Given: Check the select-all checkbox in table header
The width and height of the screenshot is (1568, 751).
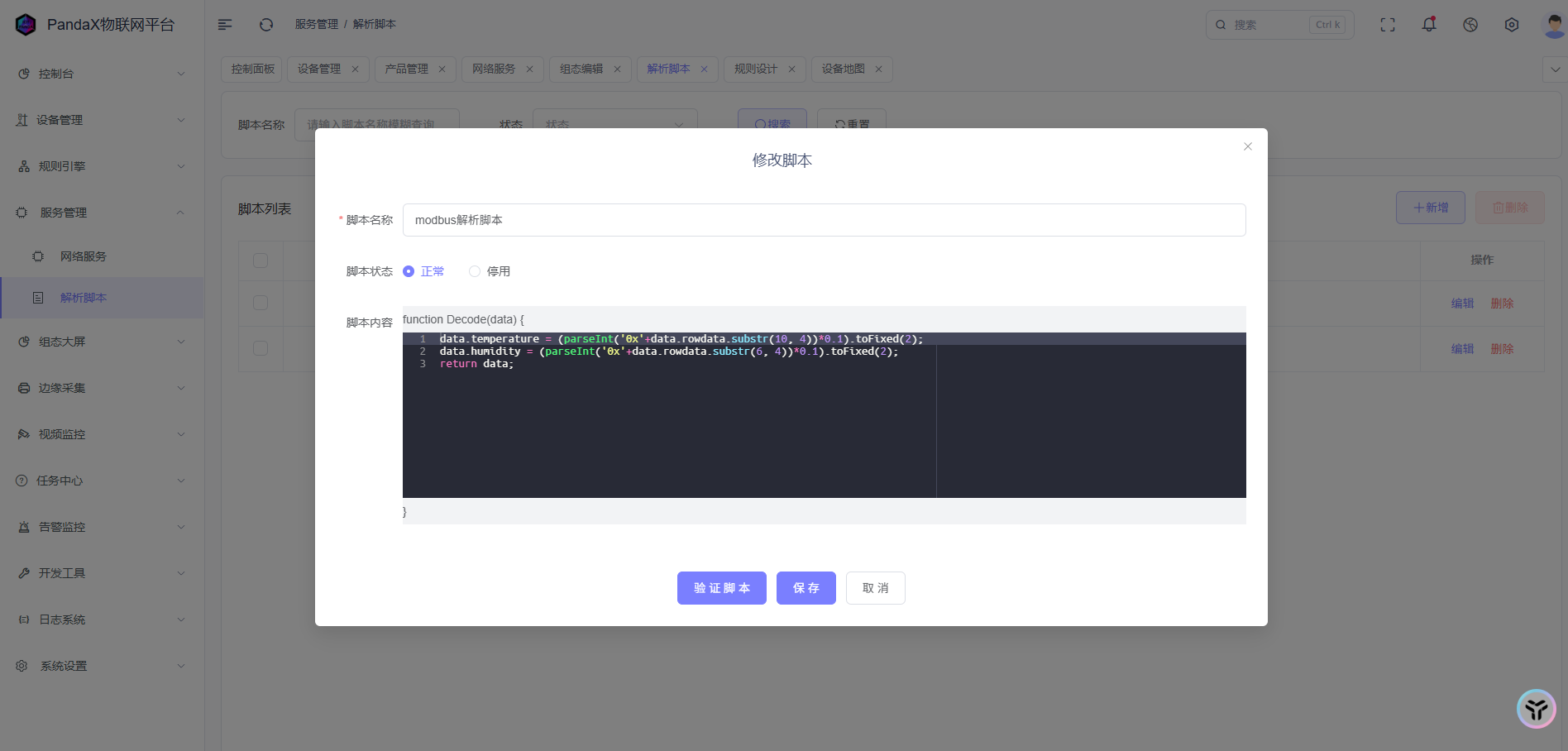Looking at the screenshot, I should 261,261.
